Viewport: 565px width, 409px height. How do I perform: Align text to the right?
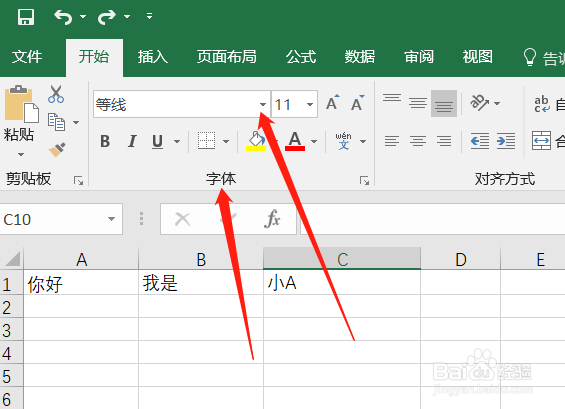coord(444,141)
